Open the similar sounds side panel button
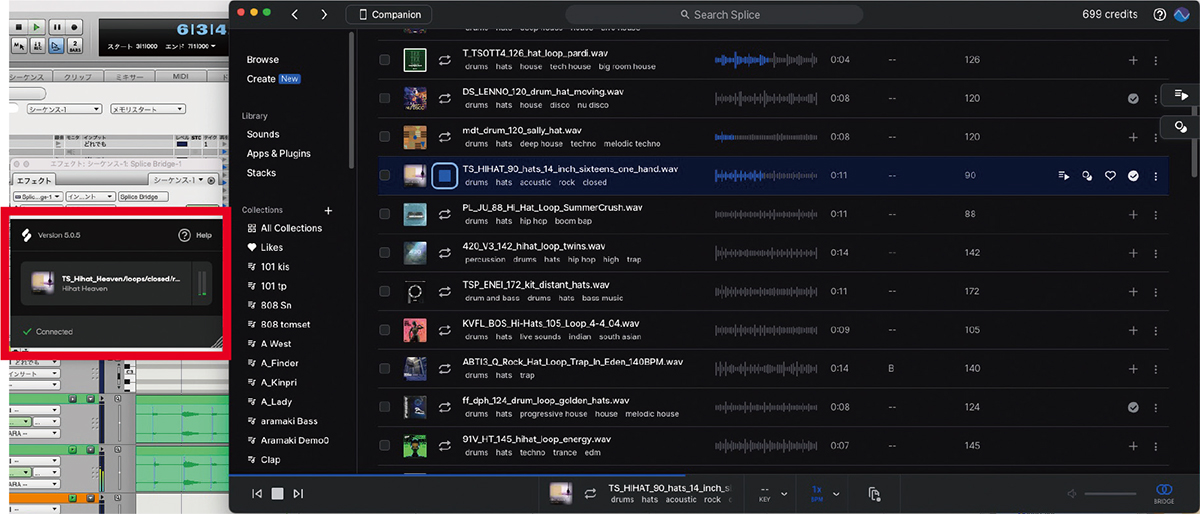This screenshot has height=514, width=1200. coord(1181,127)
